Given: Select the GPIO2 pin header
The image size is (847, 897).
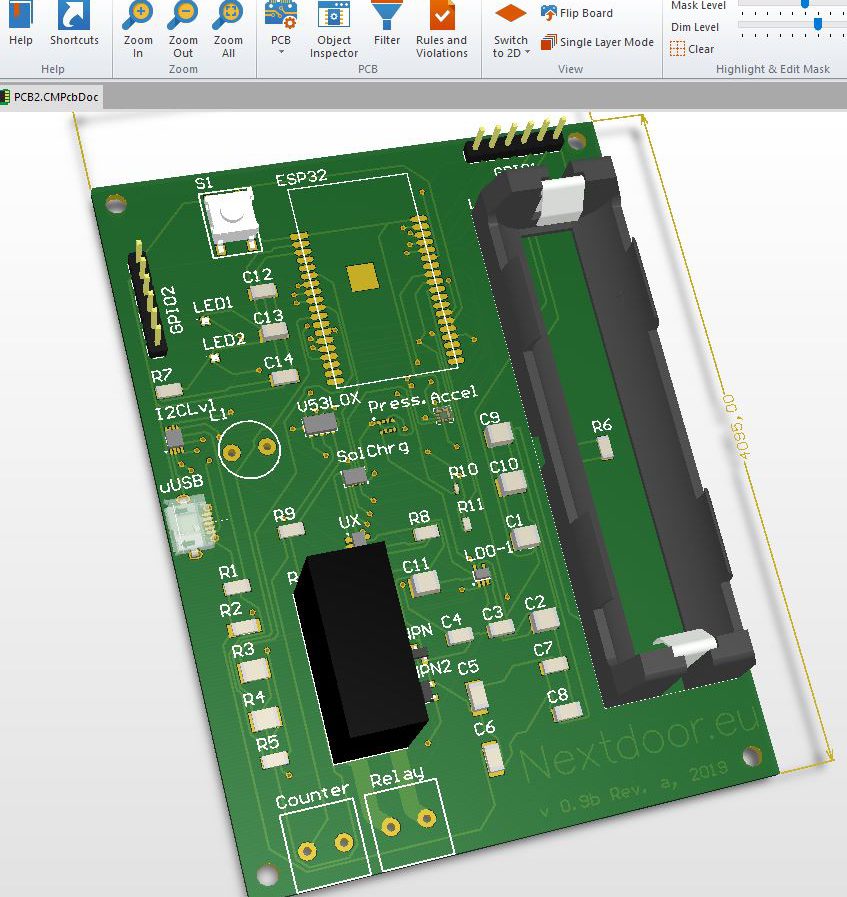Looking at the screenshot, I should tap(146, 300).
